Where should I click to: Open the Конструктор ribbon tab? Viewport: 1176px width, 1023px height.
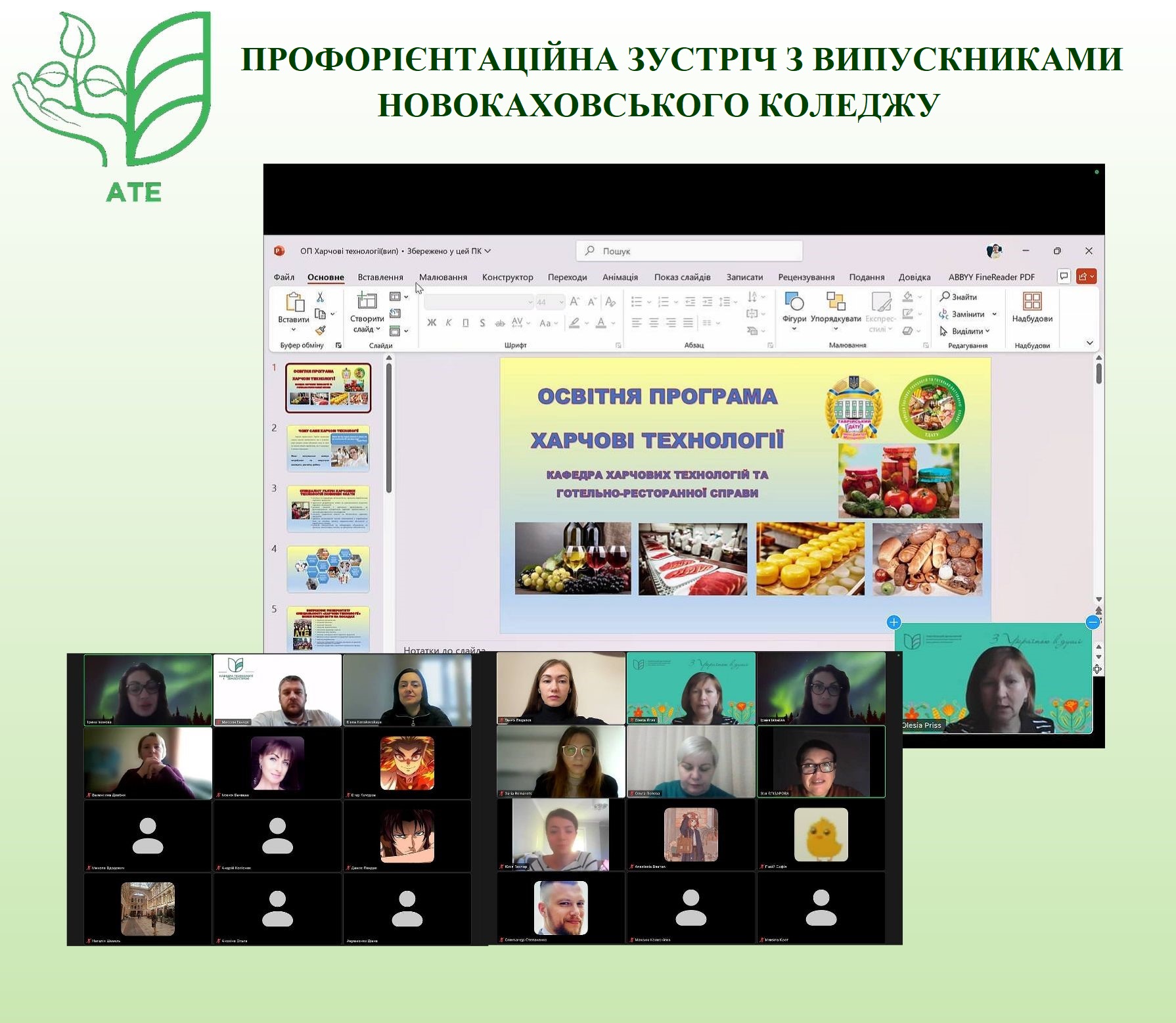coord(508,277)
